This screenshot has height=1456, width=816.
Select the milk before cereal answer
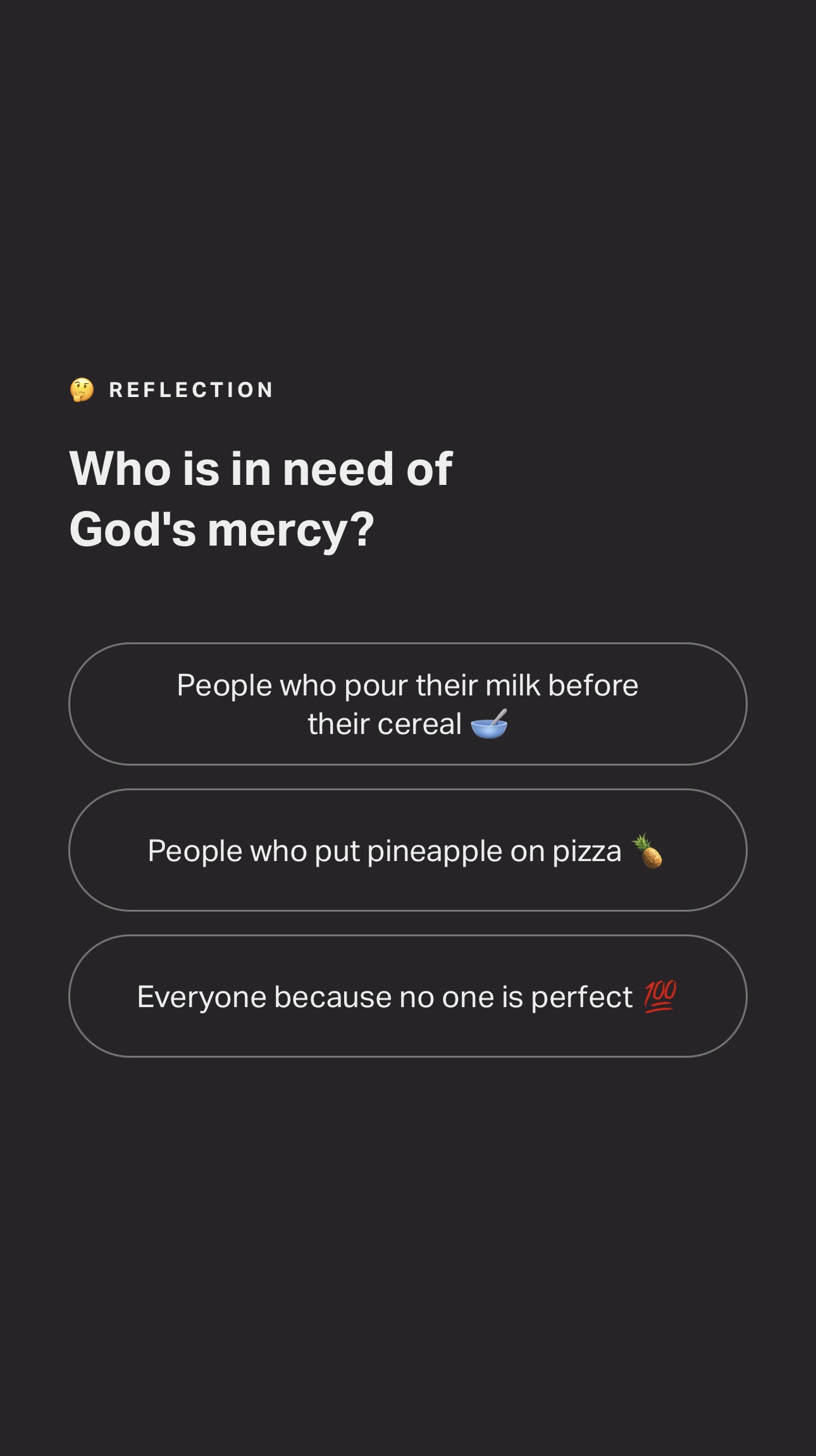pos(407,704)
